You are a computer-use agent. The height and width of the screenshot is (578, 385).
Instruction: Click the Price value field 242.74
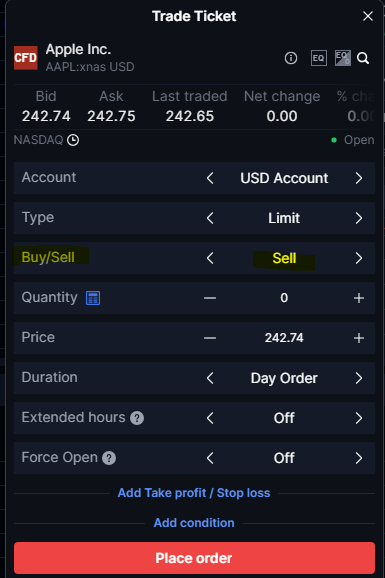[x=284, y=338]
